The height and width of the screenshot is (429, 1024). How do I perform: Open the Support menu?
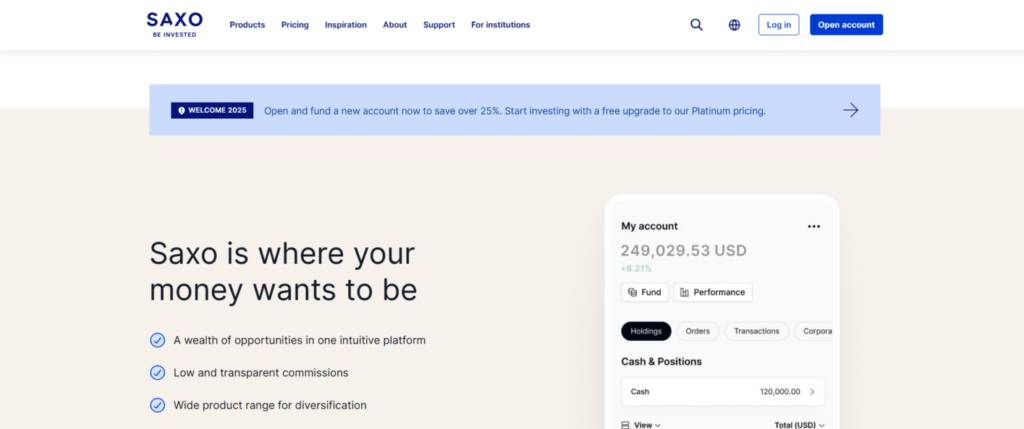(x=439, y=25)
